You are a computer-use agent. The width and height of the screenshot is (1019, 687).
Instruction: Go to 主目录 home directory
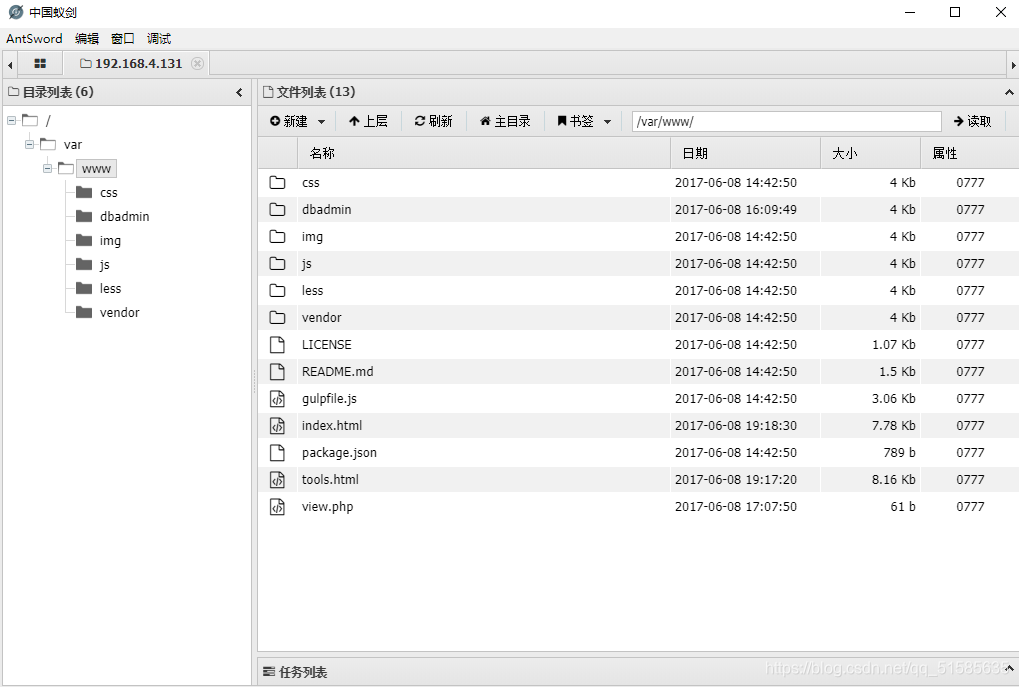[x=505, y=122]
